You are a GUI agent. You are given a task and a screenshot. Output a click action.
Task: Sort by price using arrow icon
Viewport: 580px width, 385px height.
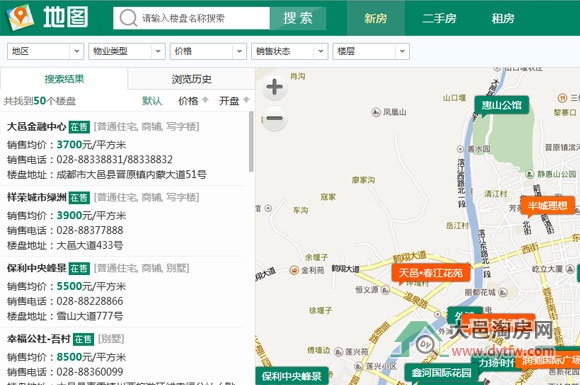[205, 100]
